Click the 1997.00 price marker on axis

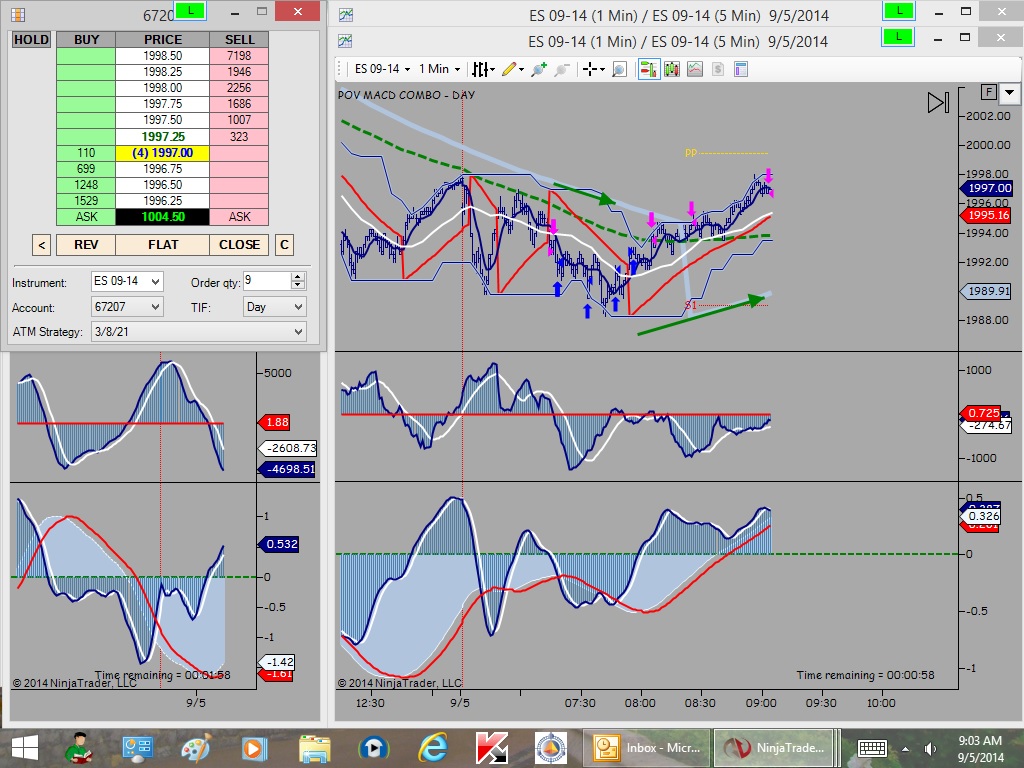click(x=985, y=188)
